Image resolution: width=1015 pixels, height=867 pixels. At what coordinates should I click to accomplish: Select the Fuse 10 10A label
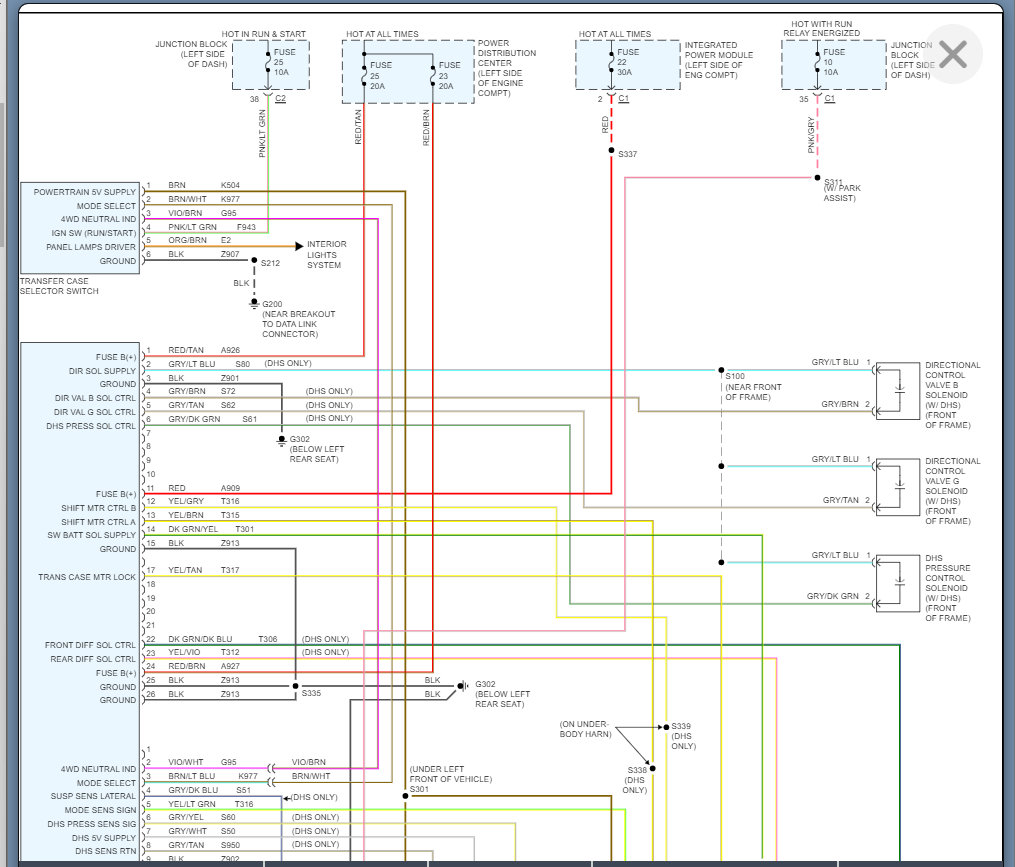pyautogui.click(x=834, y=62)
